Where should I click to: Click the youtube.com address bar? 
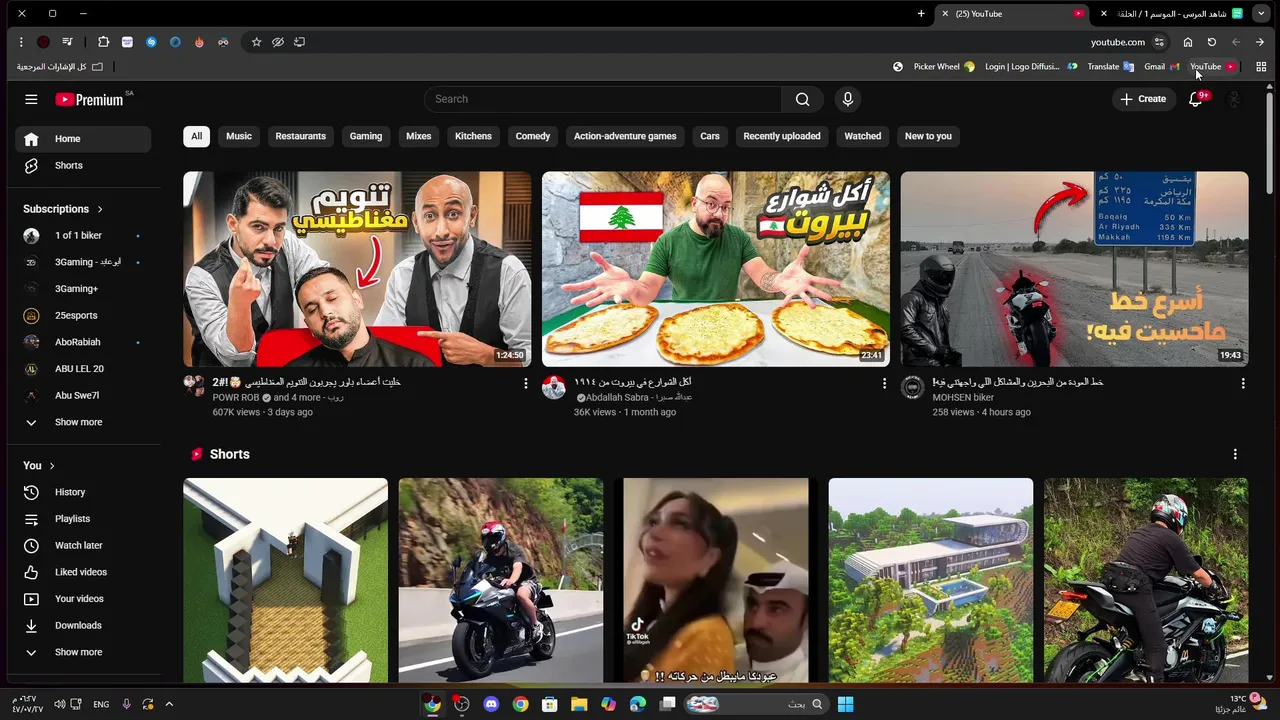(x=1117, y=42)
